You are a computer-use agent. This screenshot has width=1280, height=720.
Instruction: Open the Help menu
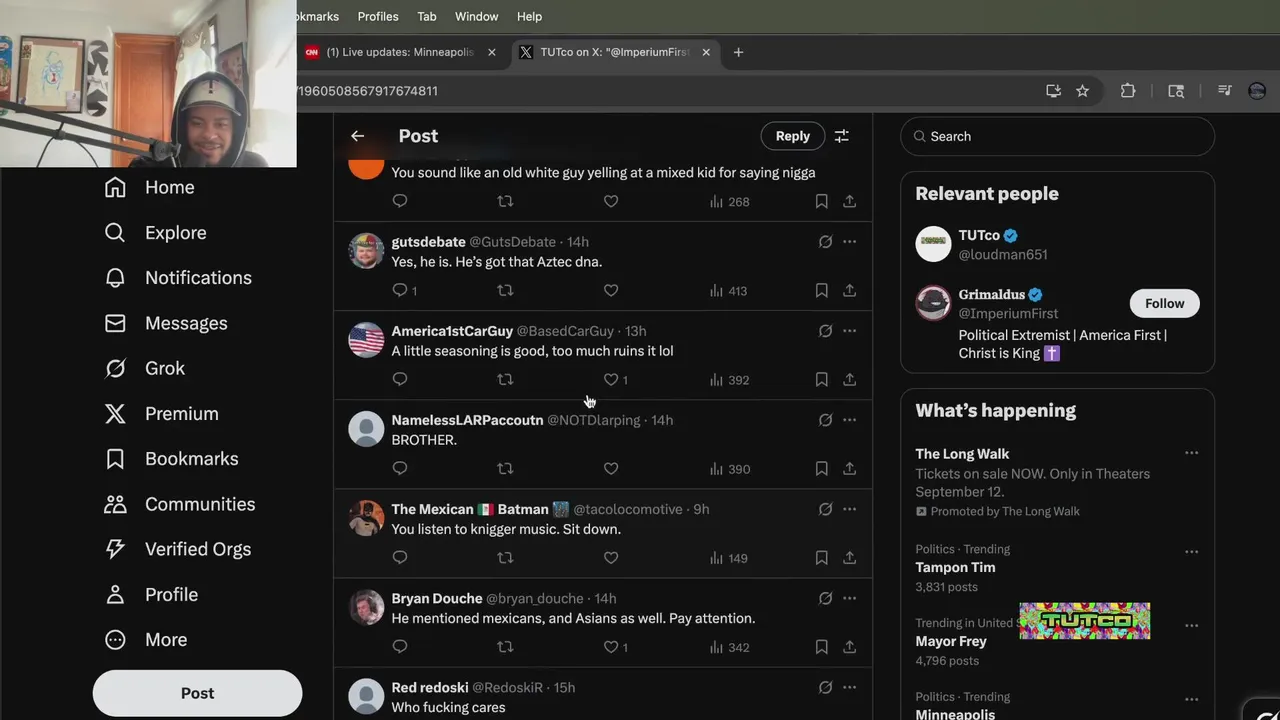coord(530,16)
